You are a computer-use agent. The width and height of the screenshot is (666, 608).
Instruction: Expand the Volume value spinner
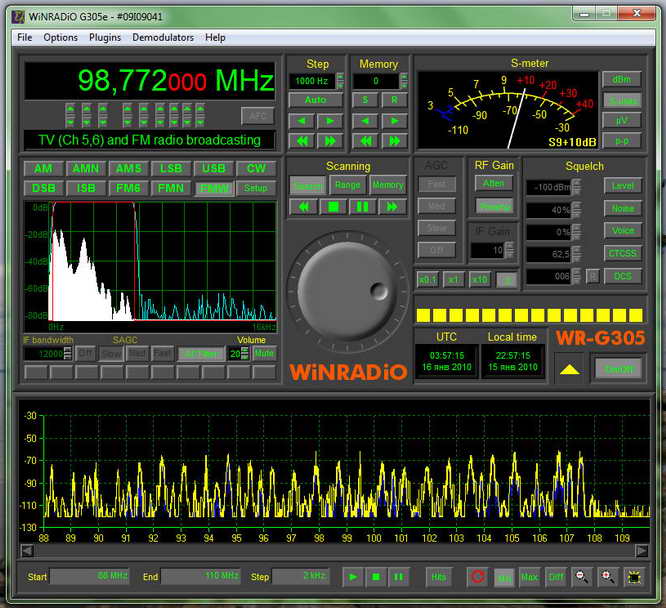[x=246, y=353]
